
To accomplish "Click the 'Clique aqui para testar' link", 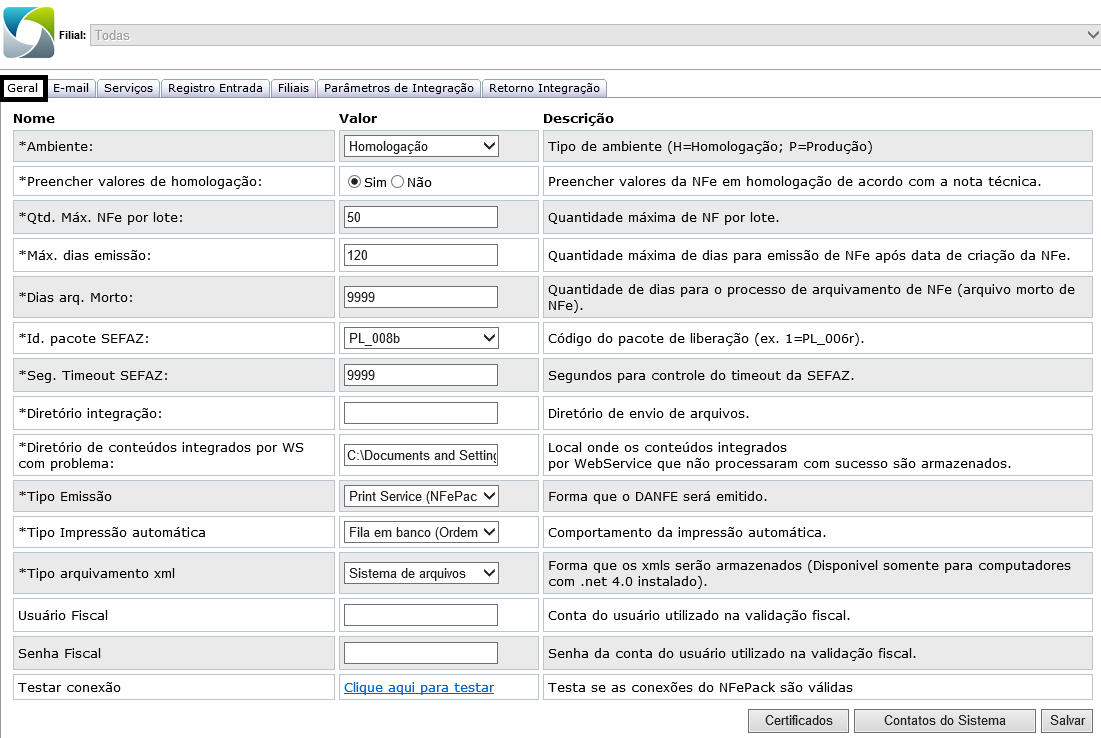I will [419, 687].
